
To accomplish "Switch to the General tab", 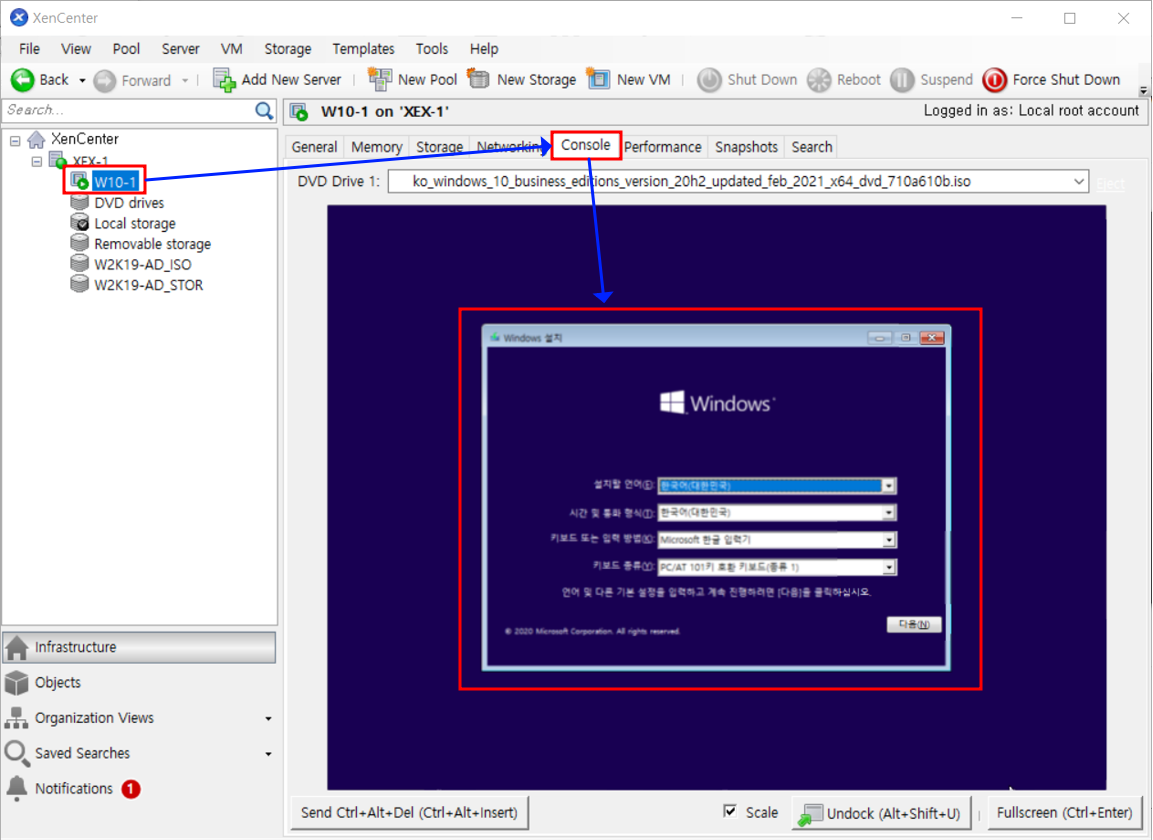I will (x=314, y=147).
